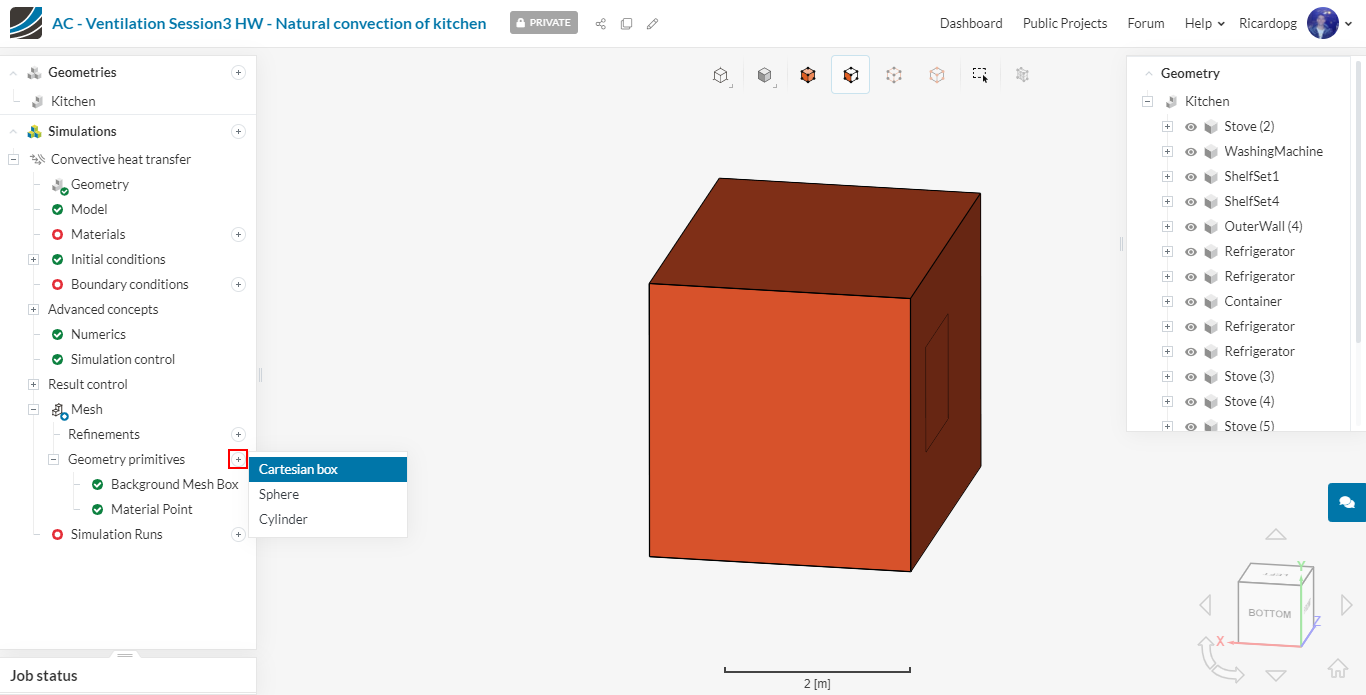The height and width of the screenshot is (695, 1366).
Task: Click the up arrow on orientation cube
Action: (x=1275, y=535)
